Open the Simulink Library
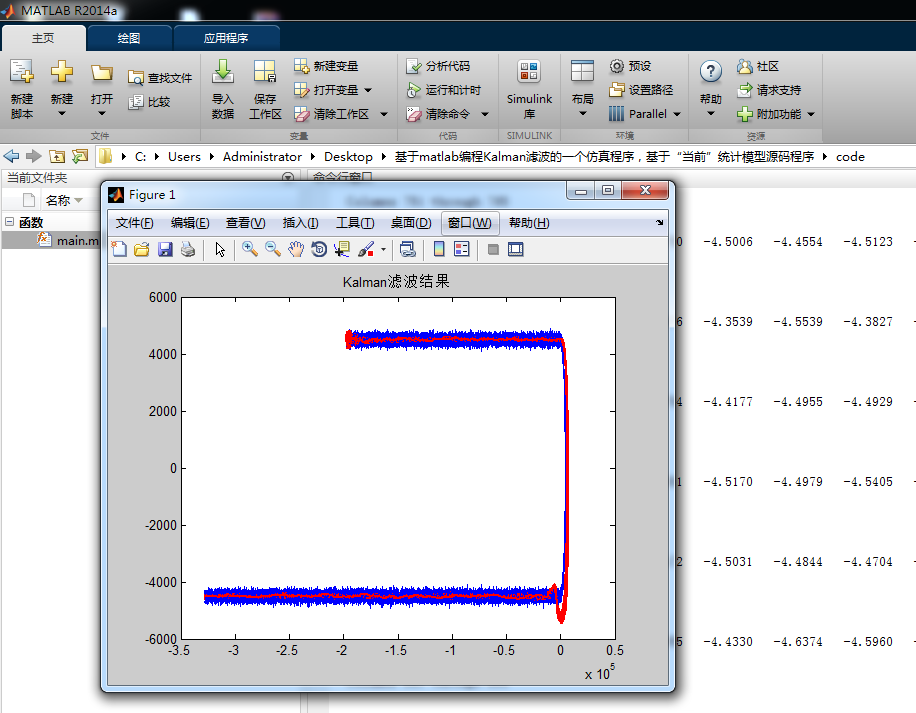This screenshot has width=916, height=713. (529, 89)
